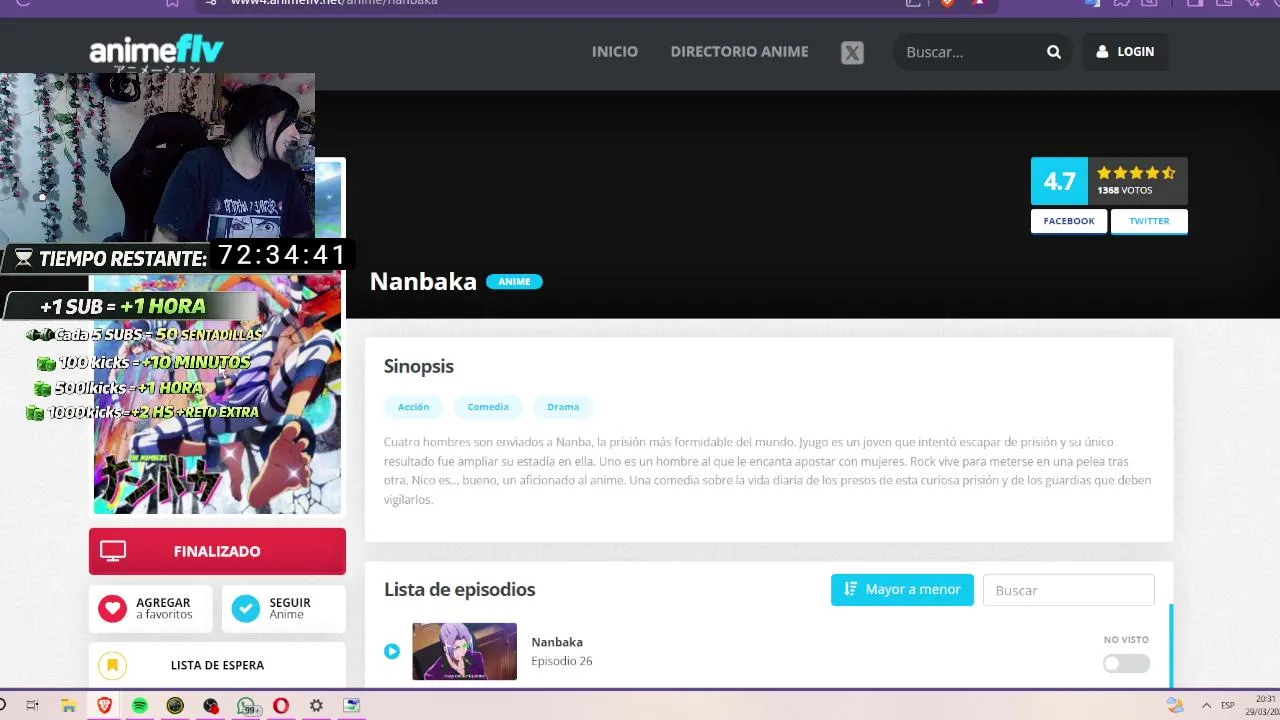Click the bookmark icon for Lista de espera
1280x720 pixels.
tap(113, 665)
